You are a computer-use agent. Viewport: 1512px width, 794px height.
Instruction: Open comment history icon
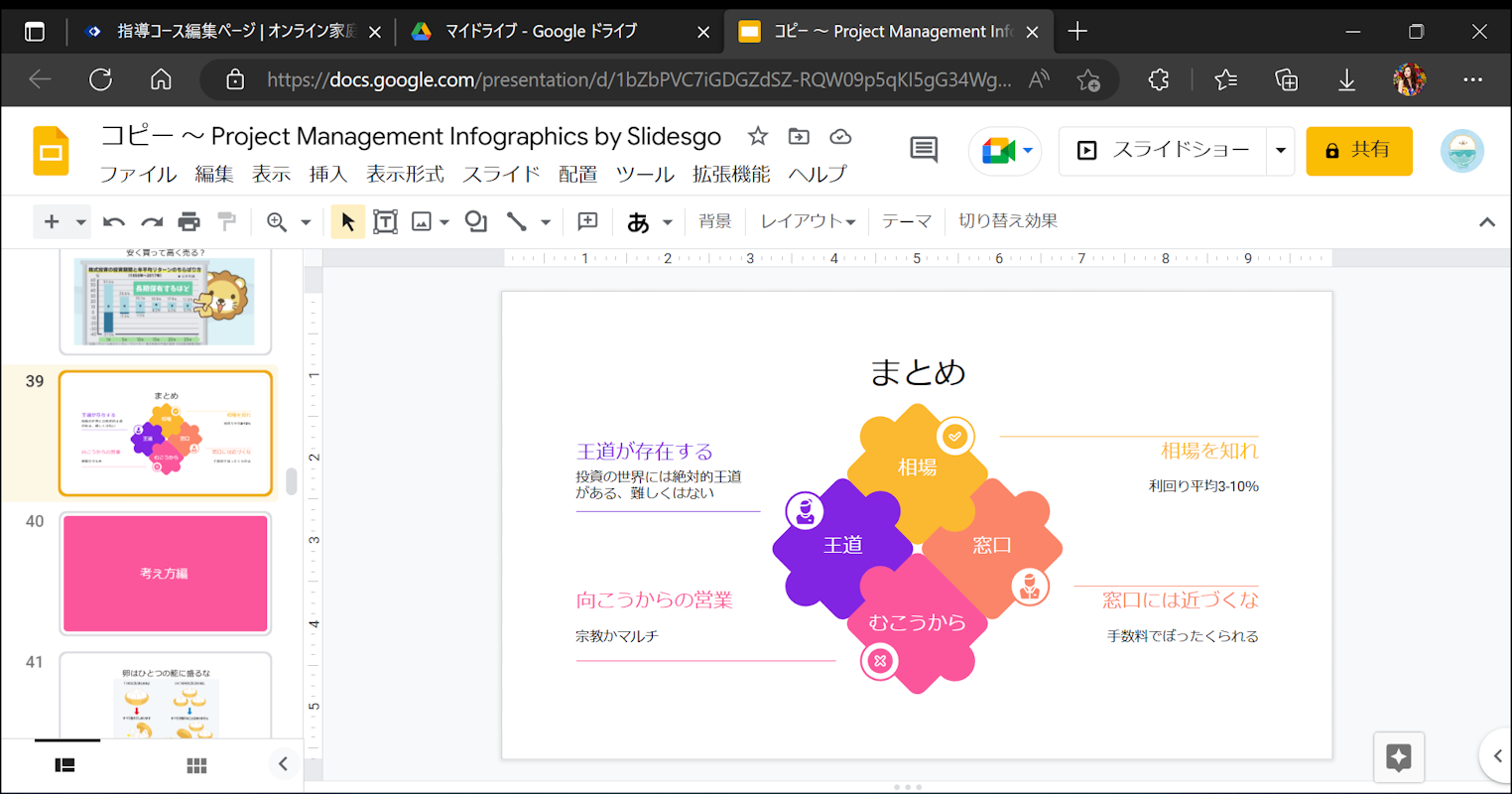point(924,150)
